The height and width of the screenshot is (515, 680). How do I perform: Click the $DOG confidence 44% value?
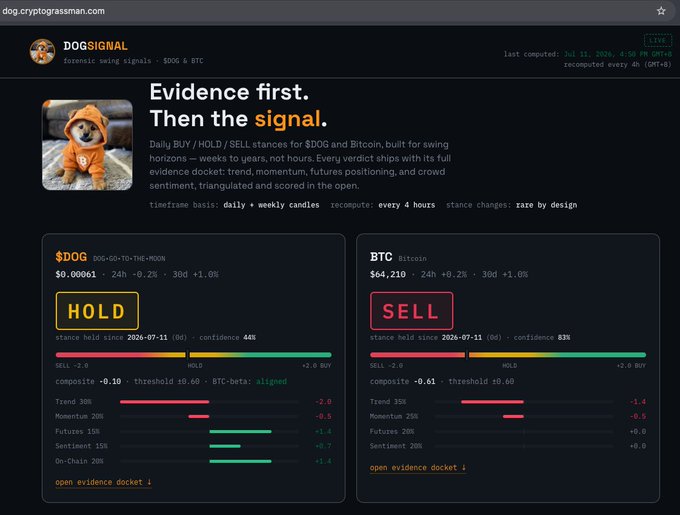tap(249, 337)
